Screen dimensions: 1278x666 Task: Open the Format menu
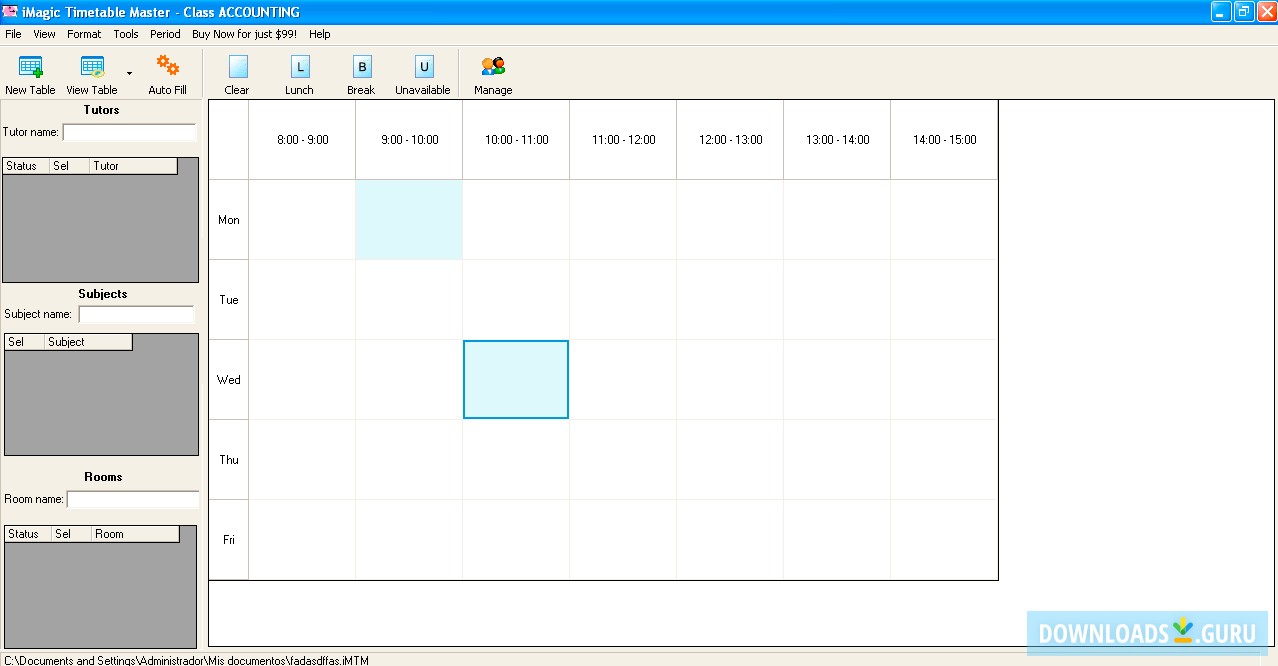click(x=83, y=33)
